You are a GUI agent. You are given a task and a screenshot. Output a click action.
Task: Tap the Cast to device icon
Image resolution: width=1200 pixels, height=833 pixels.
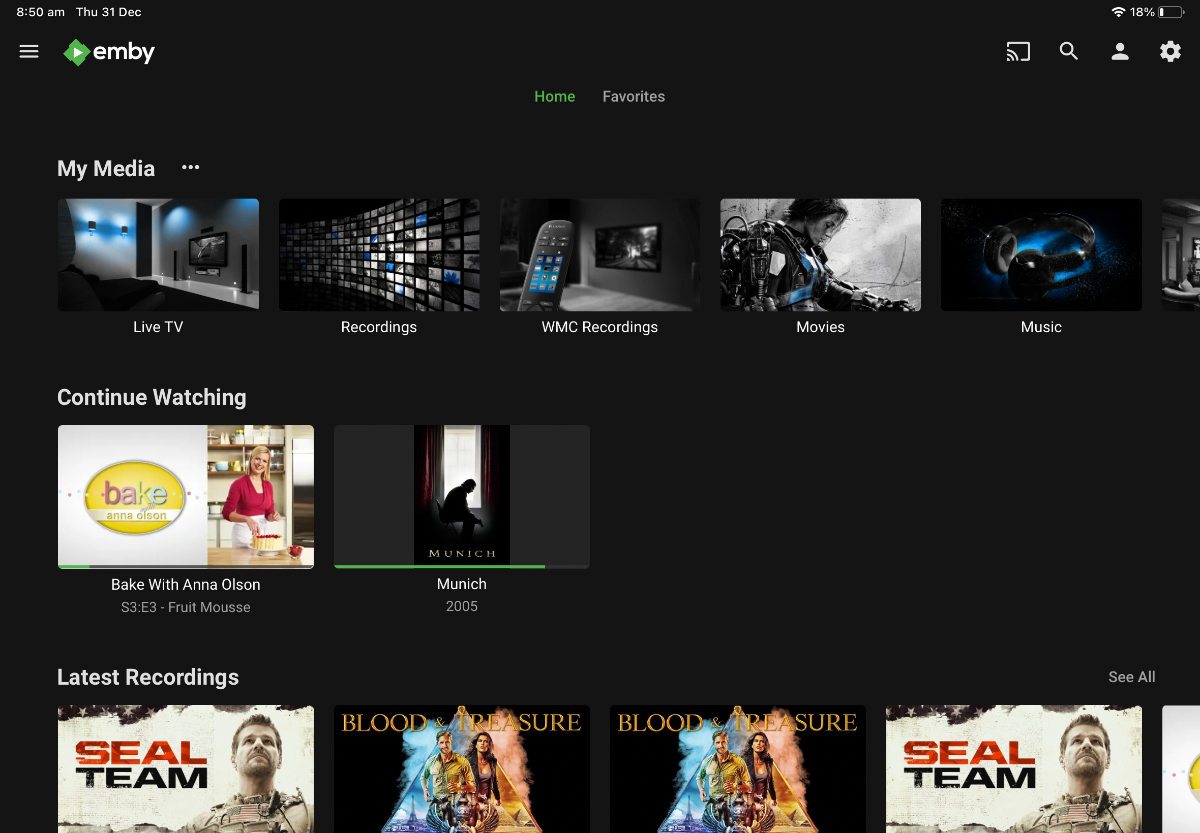point(1018,52)
